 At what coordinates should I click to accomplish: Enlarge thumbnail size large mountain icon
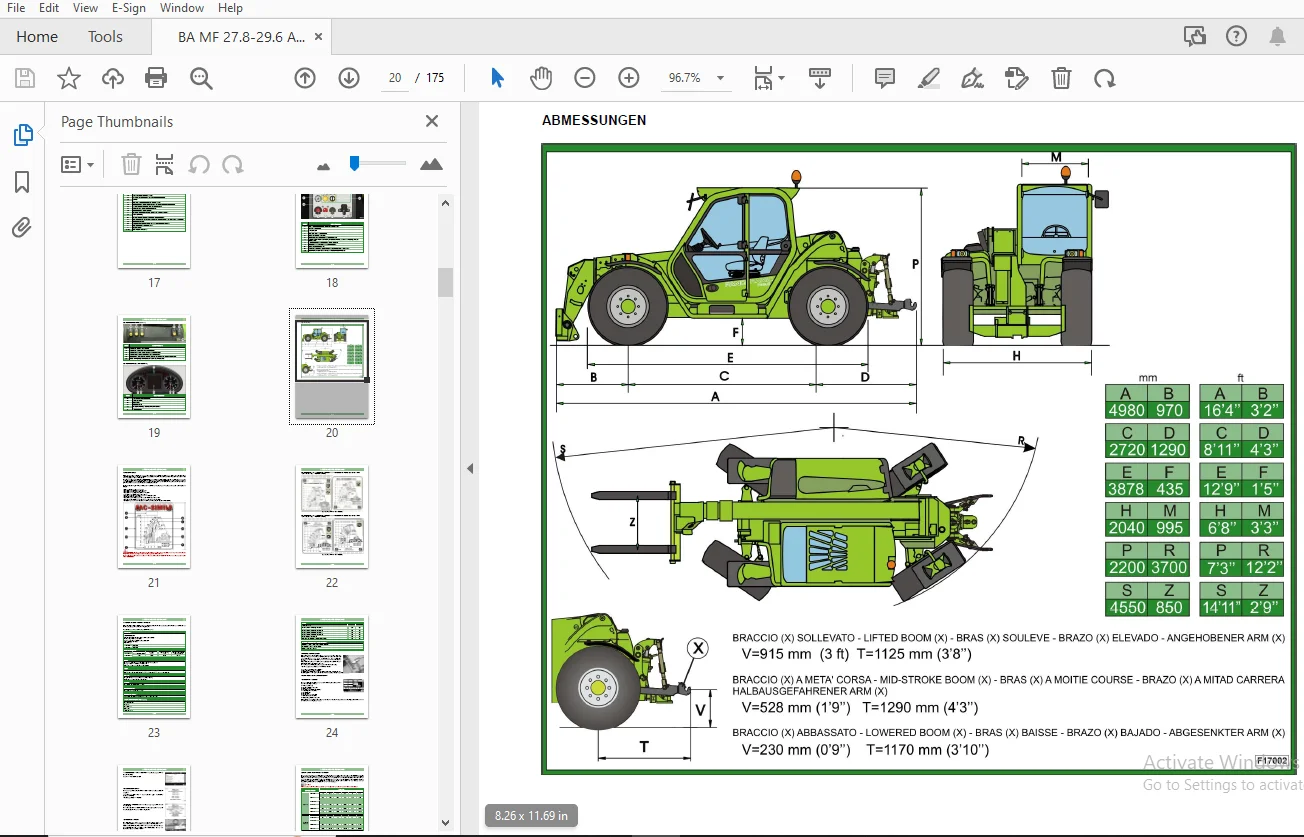tap(431, 164)
